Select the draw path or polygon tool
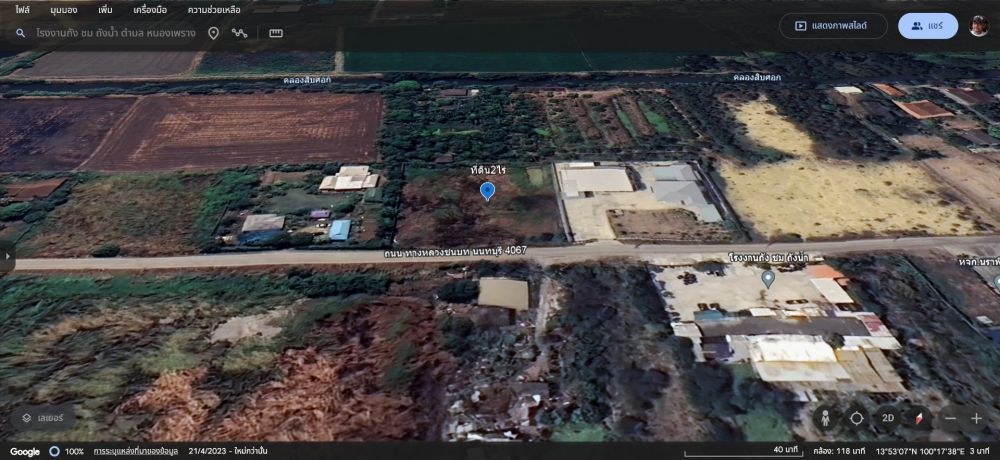This screenshot has height=460, width=1000. pos(240,33)
